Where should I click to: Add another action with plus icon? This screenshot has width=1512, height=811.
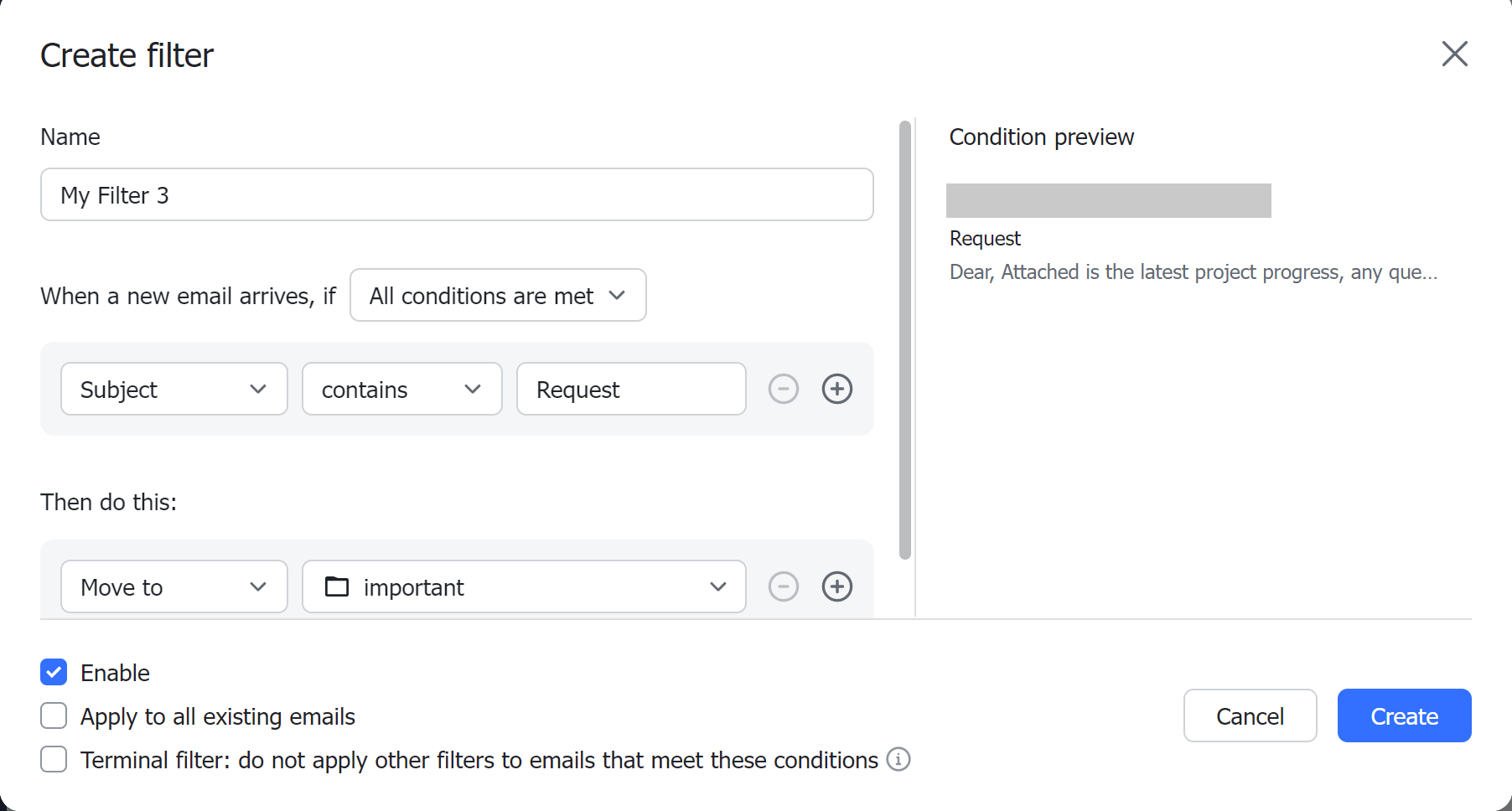[837, 586]
